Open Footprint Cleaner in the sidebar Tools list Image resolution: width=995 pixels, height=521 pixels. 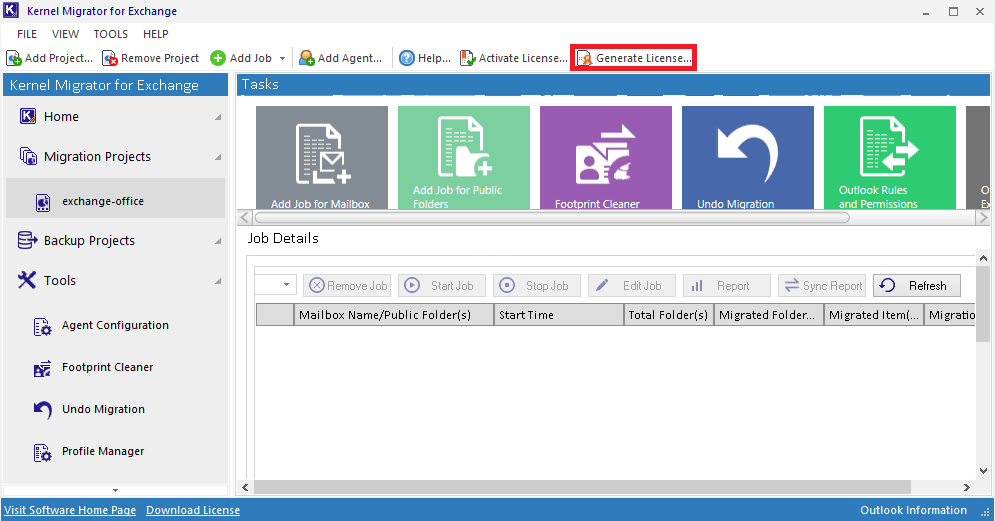click(x=107, y=367)
